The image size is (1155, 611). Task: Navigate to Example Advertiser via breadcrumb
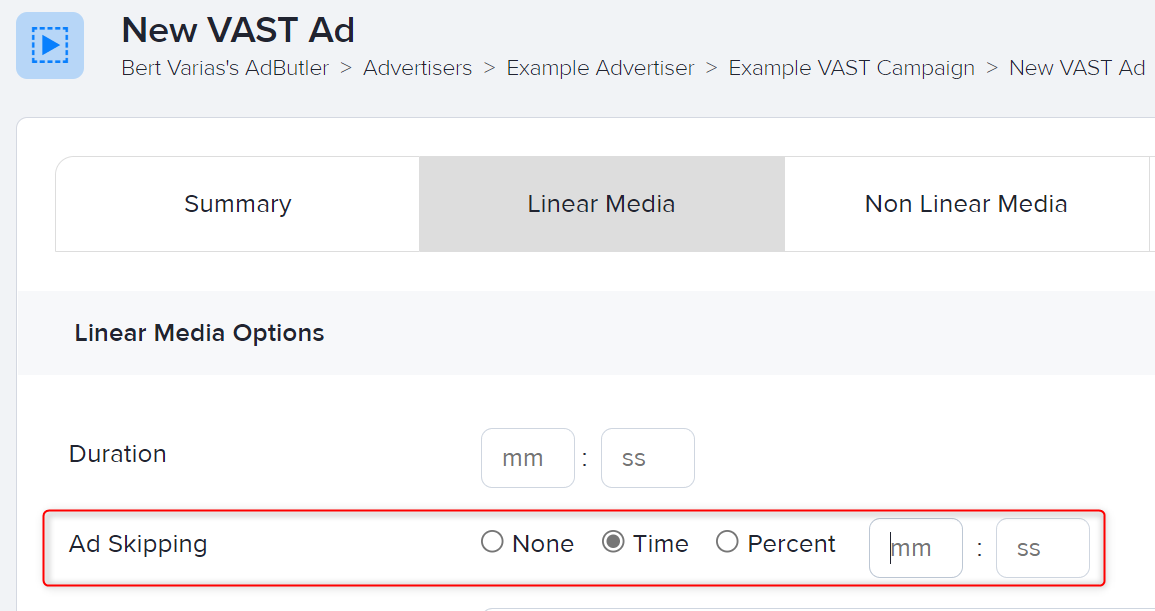click(600, 68)
